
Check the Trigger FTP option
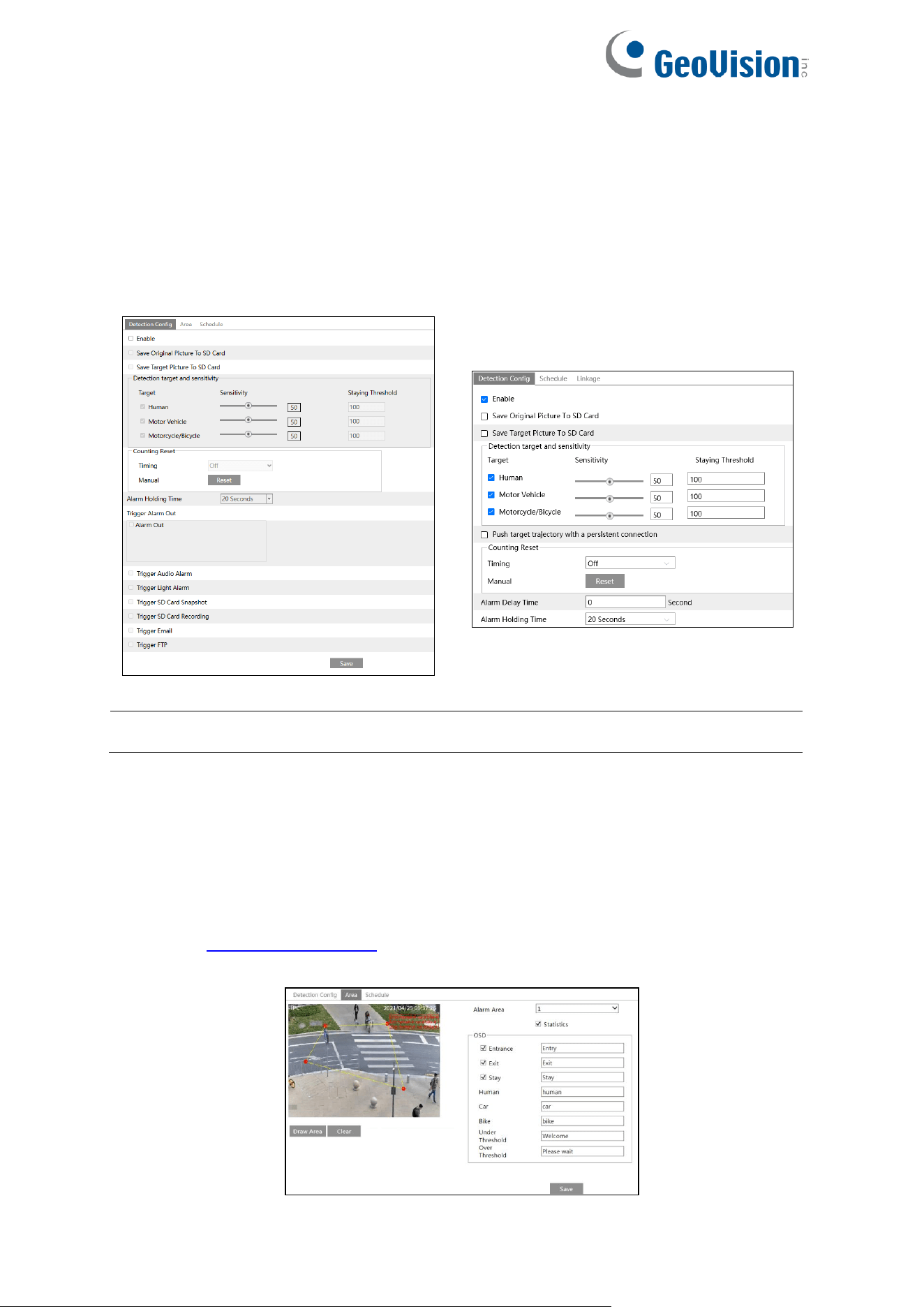[131, 644]
